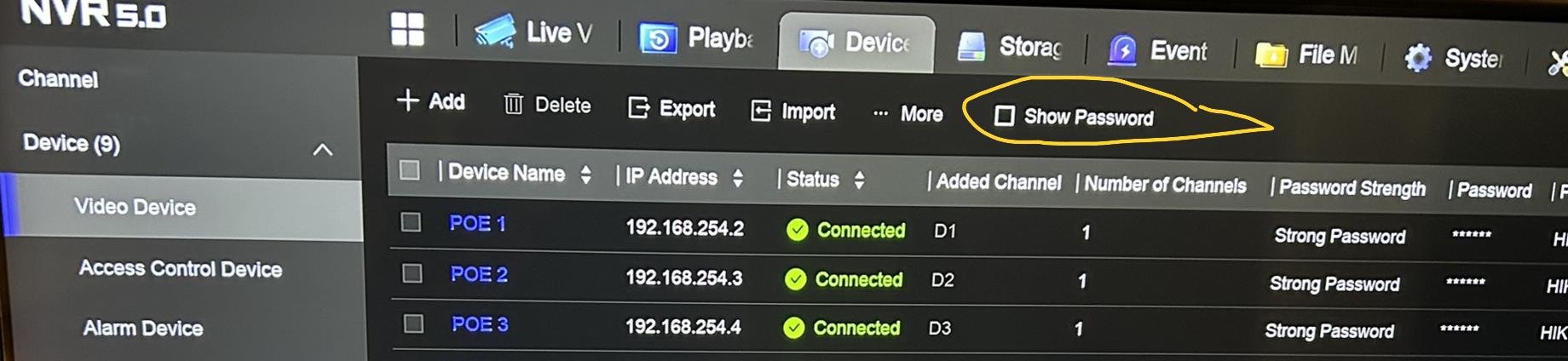This screenshot has height=361, width=1568.
Task: Collapse the Device (9) section chevron
Action: tap(322, 150)
